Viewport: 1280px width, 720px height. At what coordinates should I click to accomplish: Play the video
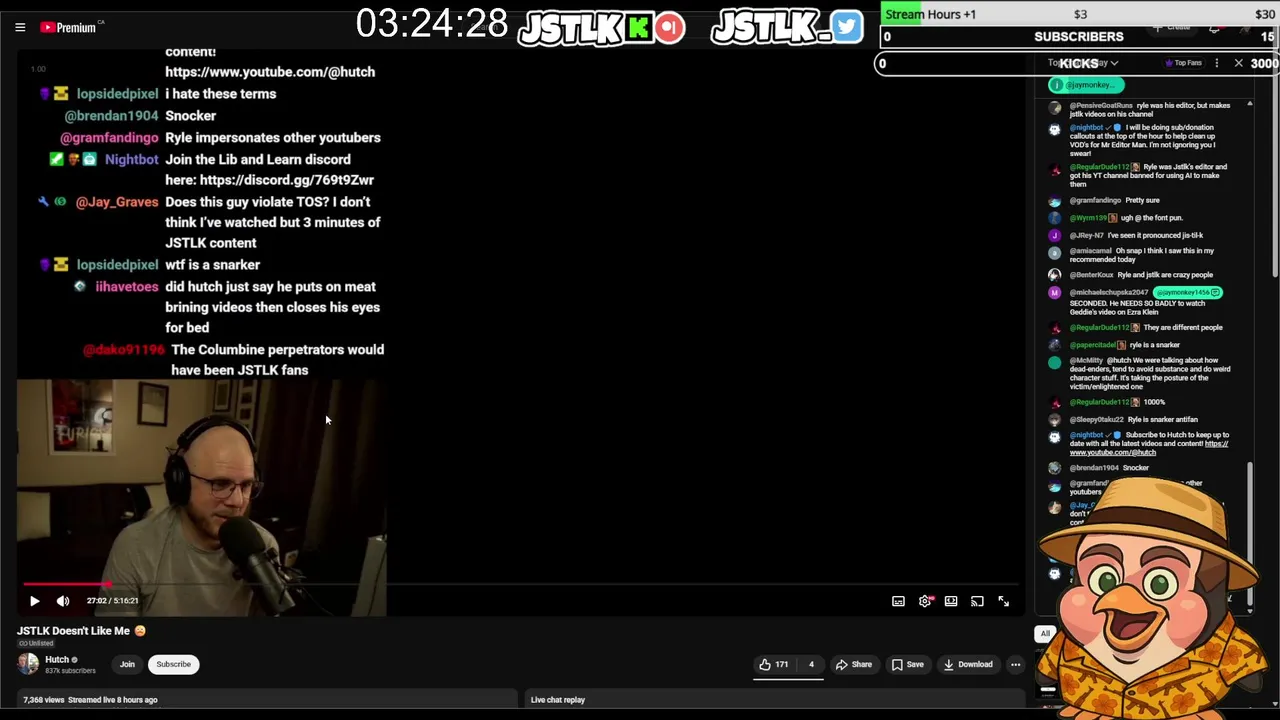tap(34, 601)
